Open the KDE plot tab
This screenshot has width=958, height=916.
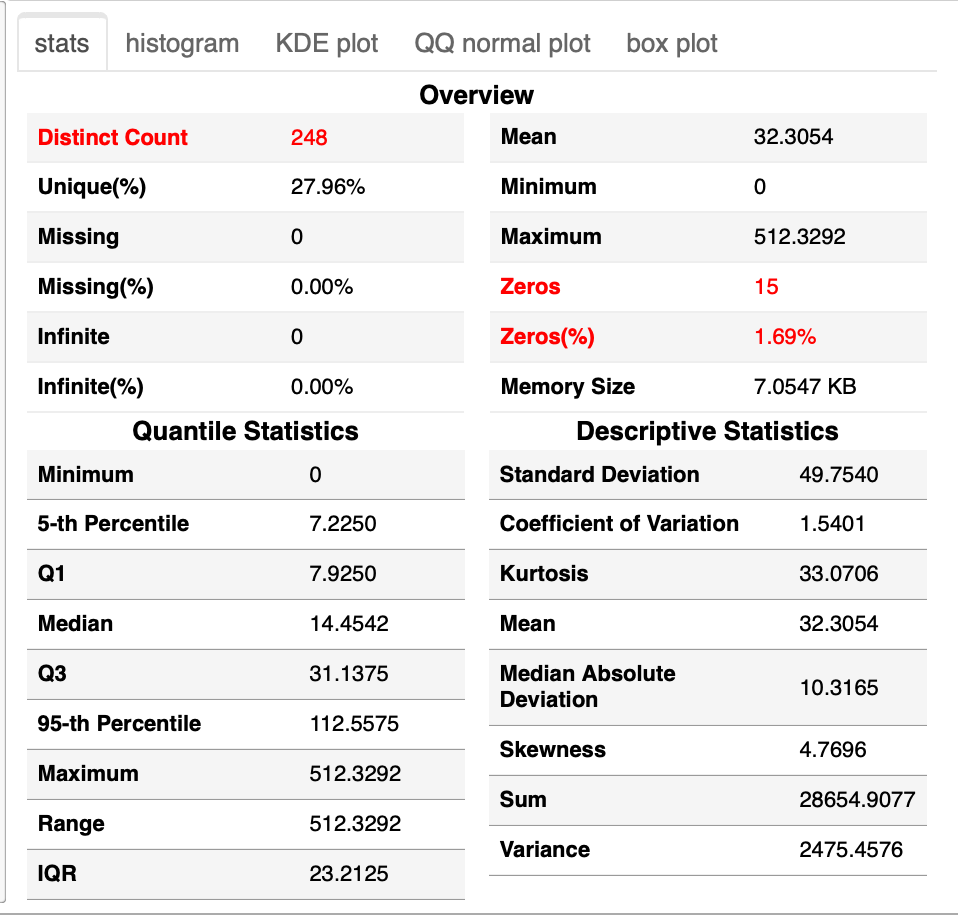(x=326, y=43)
